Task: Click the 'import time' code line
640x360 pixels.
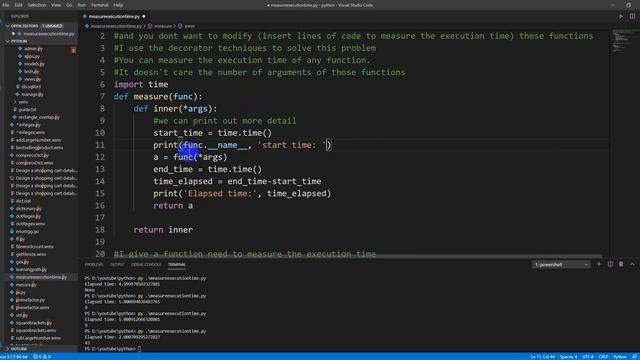Action: tap(141, 84)
